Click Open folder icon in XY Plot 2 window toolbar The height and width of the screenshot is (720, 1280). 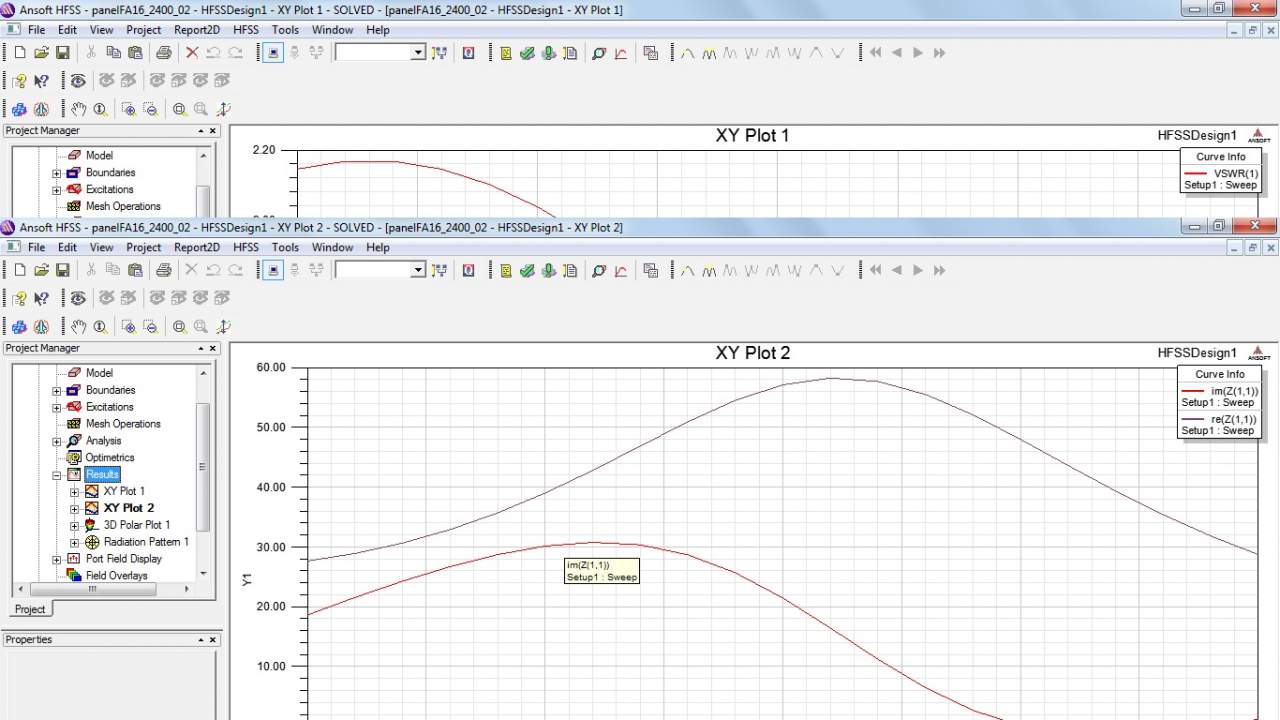pyautogui.click(x=41, y=270)
